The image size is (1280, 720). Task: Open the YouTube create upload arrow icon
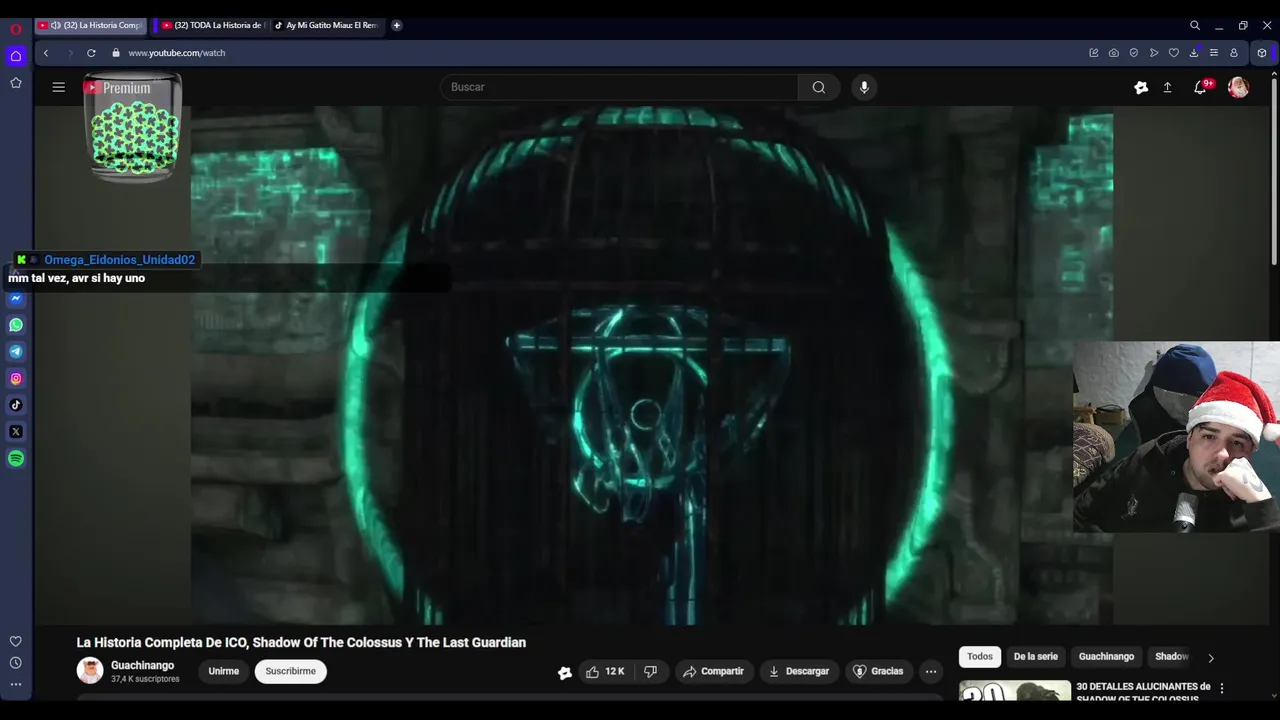tap(1167, 88)
